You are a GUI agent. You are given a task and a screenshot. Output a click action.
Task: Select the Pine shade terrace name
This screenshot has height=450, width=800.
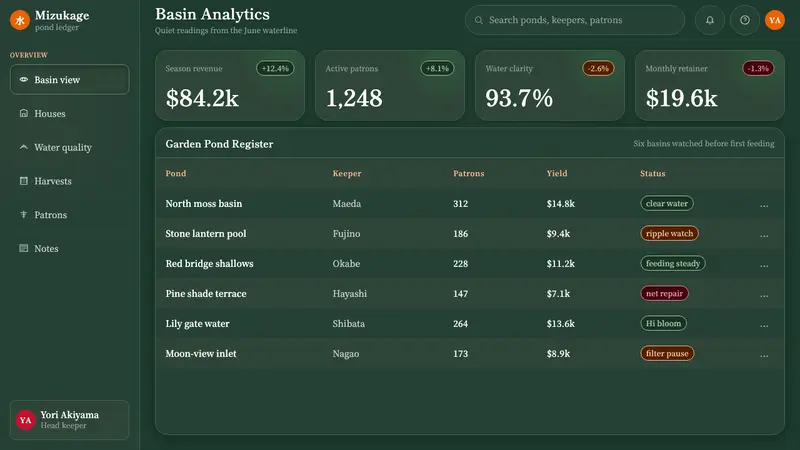tap(206, 294)
